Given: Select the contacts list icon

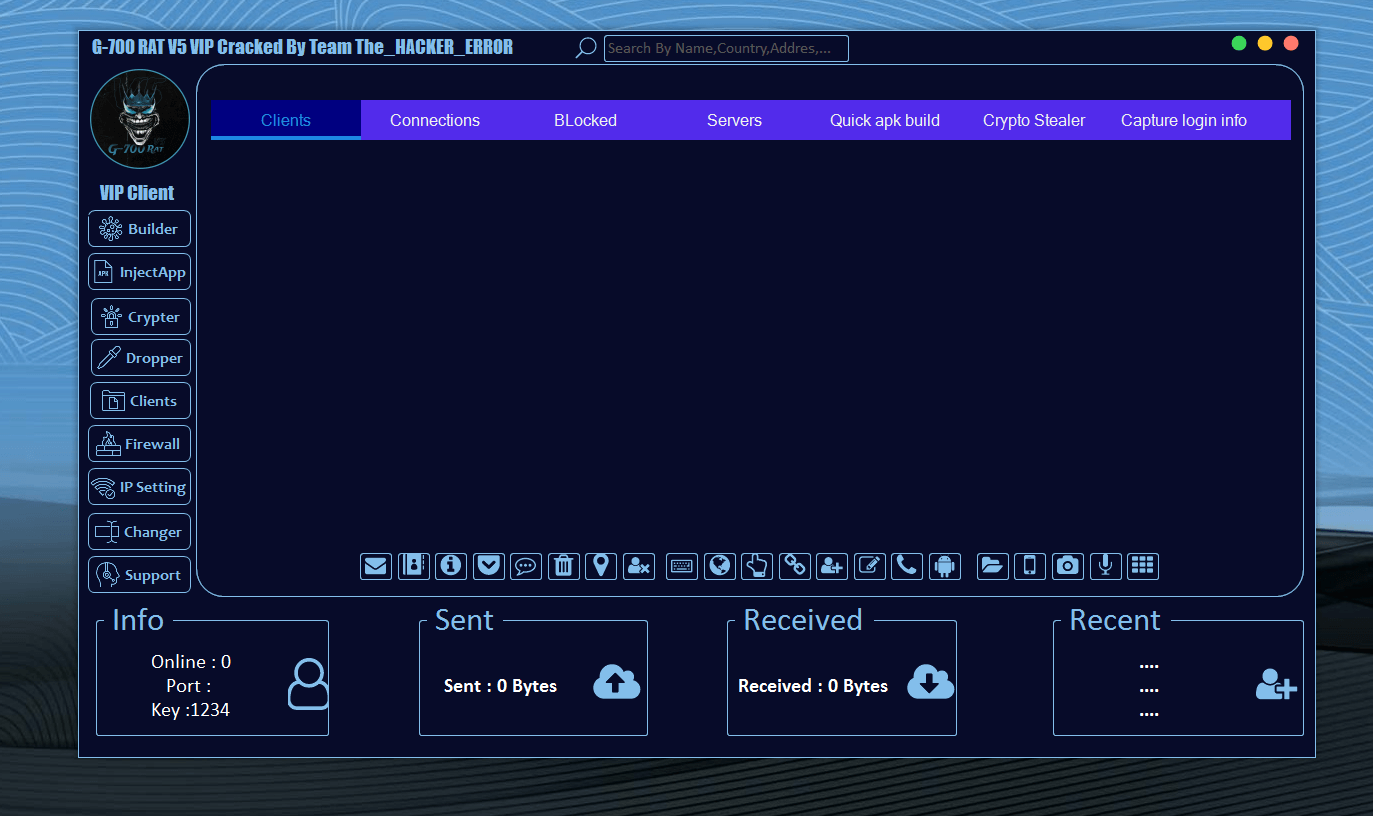Looking at the screenshot, I should pos(413,566).
